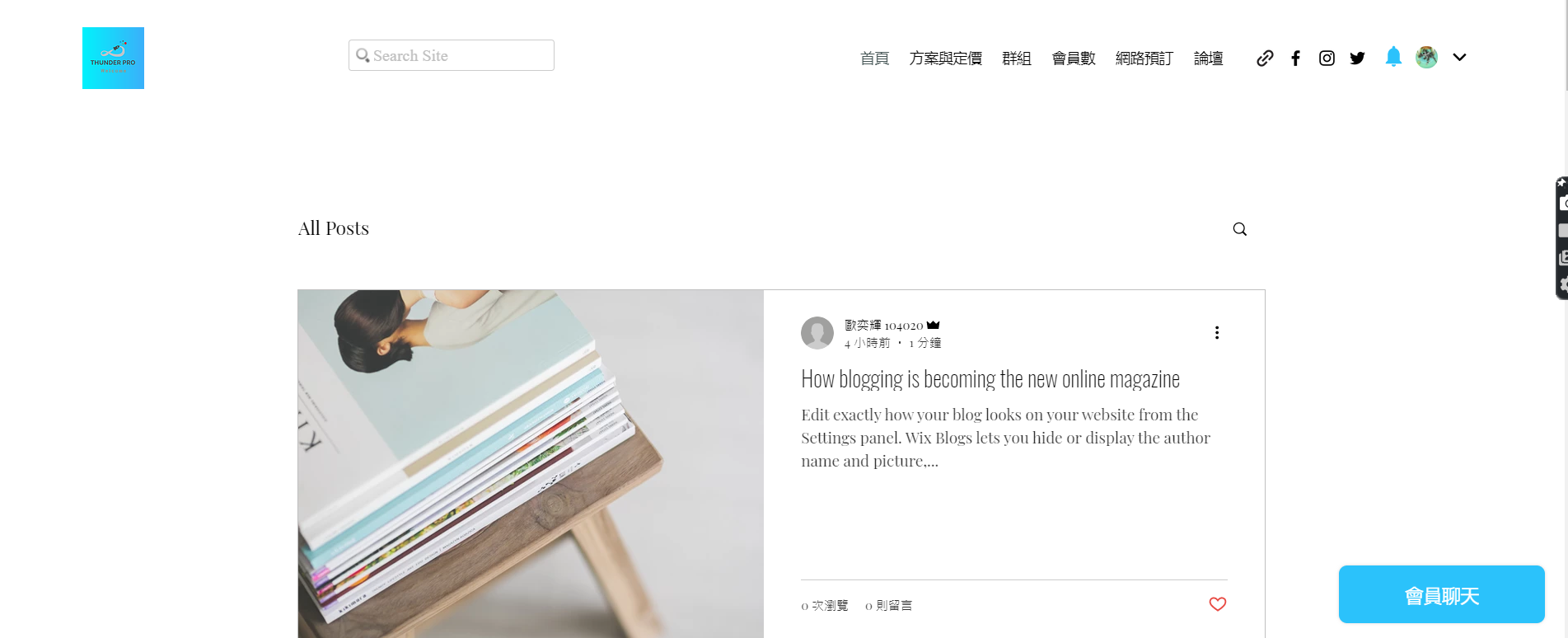Open the link icon in header
The height and width of the screenshot is (638, 1568).
[1265, 58]
